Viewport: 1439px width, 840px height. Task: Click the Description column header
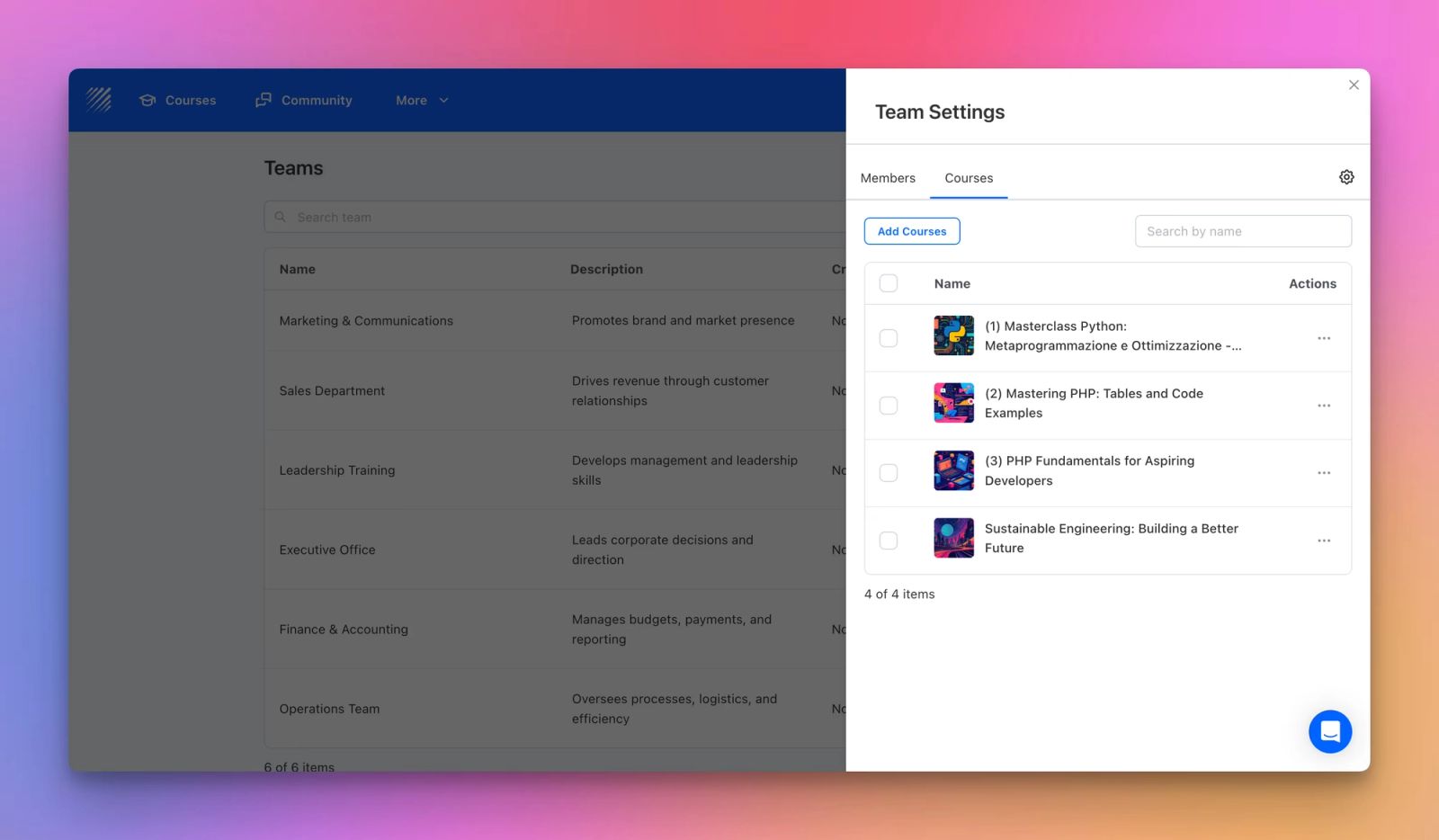click(606, 269)
